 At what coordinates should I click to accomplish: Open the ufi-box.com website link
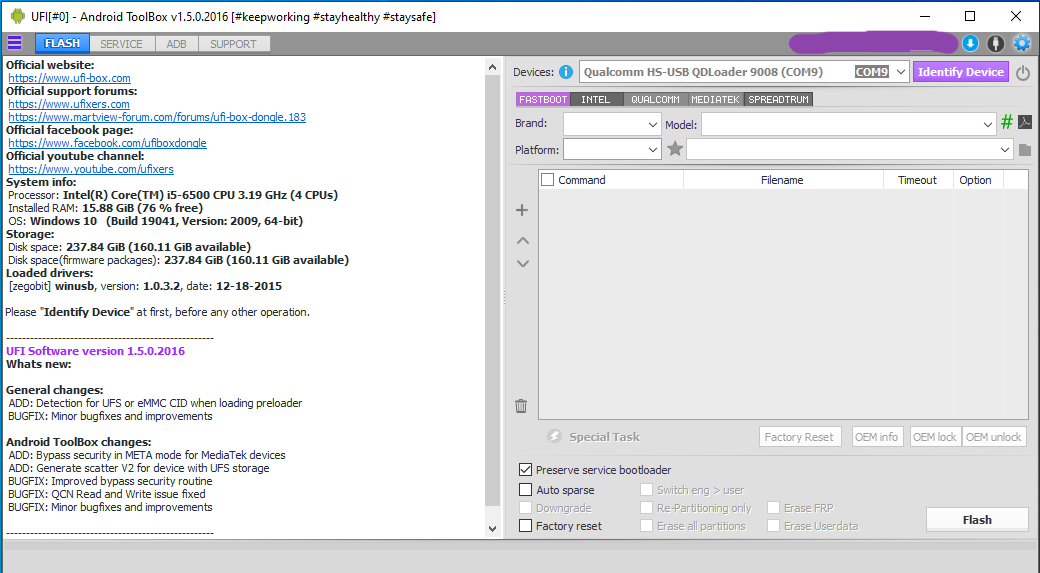click(70, 78)
